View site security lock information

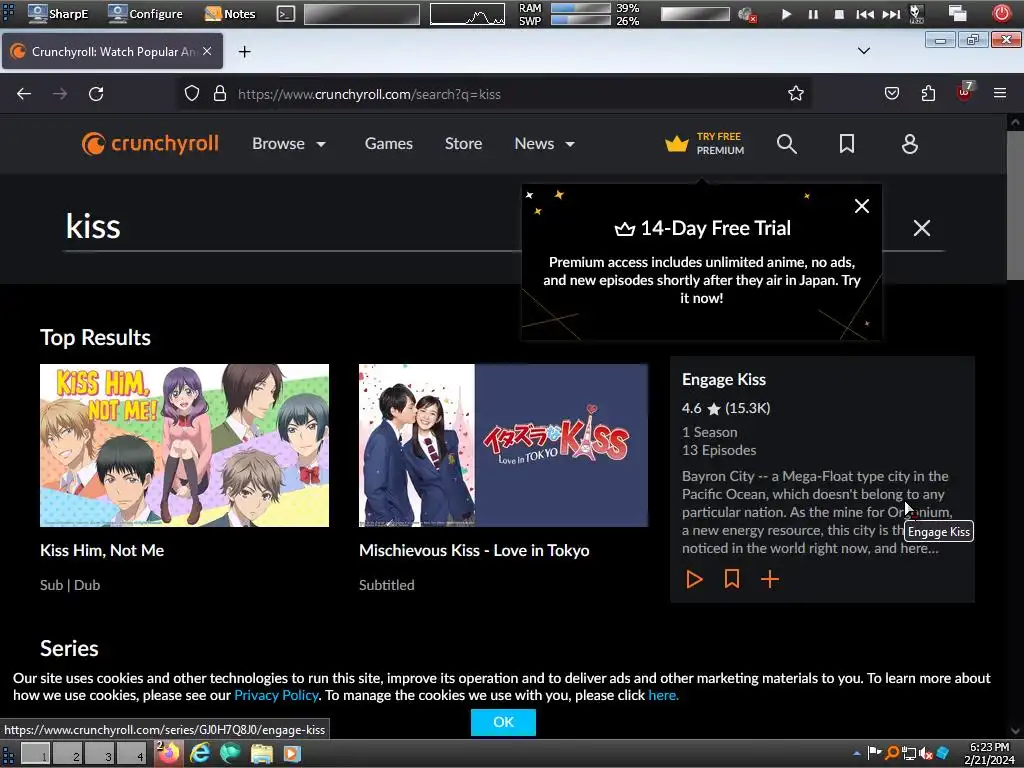(x=220, y=94)
